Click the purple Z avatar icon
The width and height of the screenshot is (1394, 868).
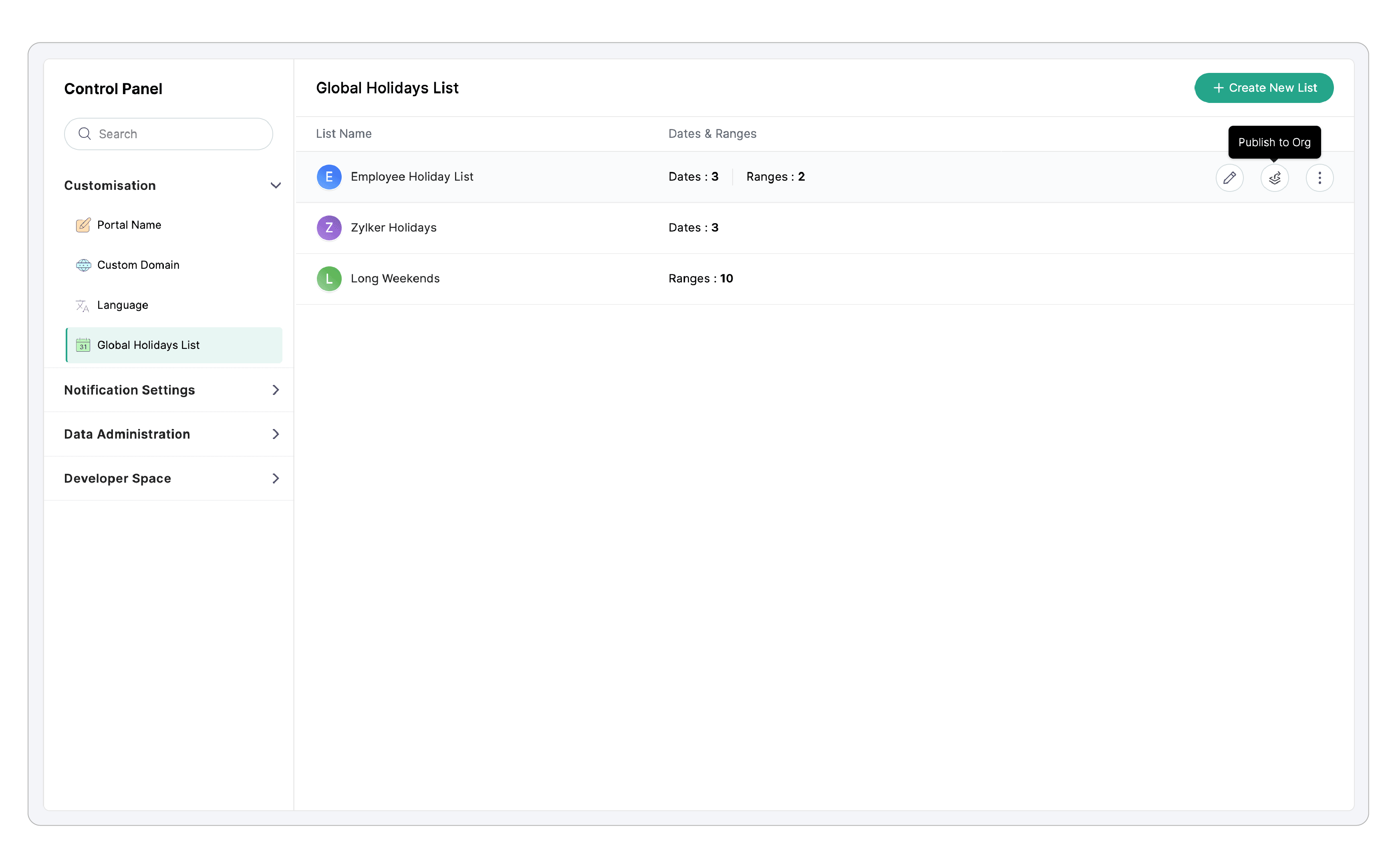329,228
